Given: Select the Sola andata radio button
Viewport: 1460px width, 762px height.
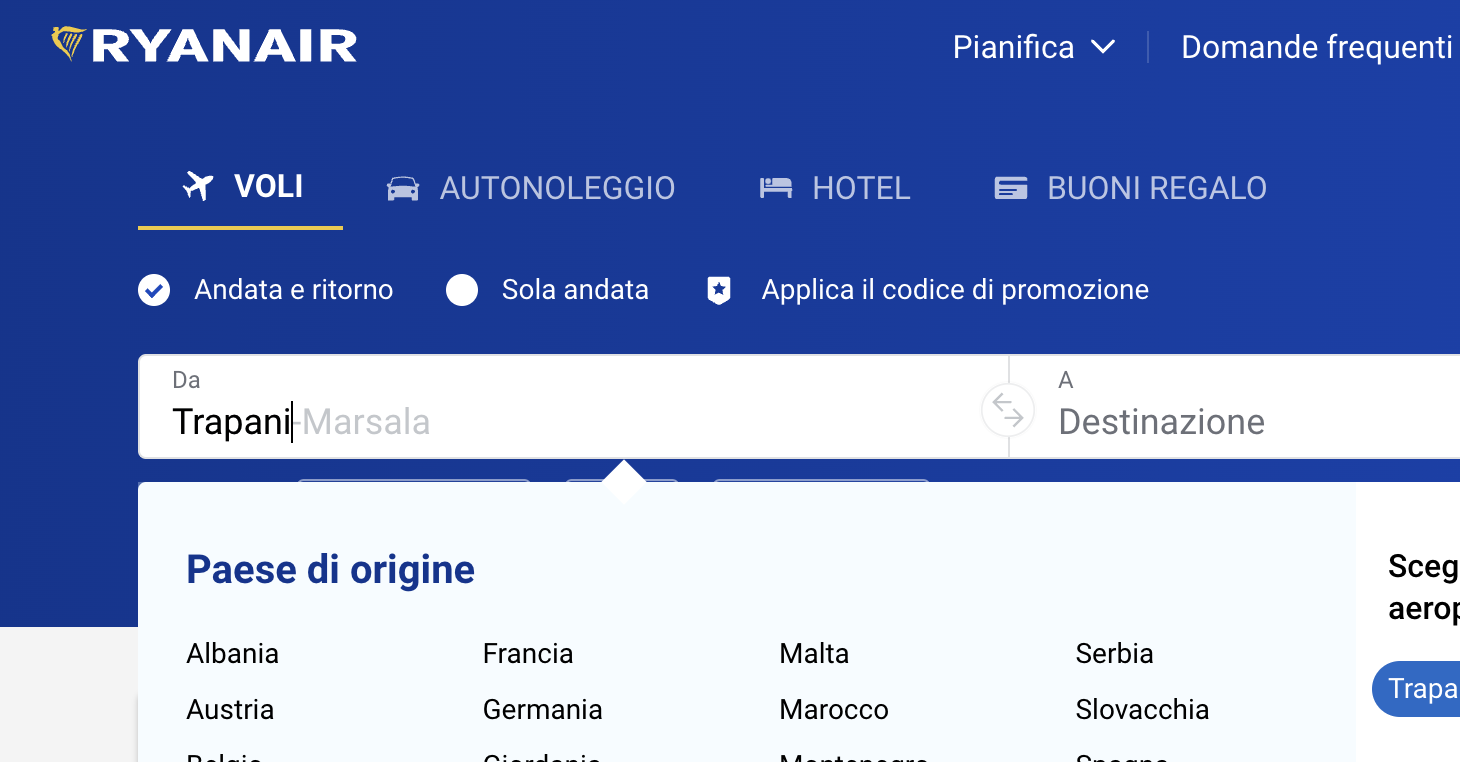Looking at the screenshot, I should pyautogui.click(x=462, y=289).
